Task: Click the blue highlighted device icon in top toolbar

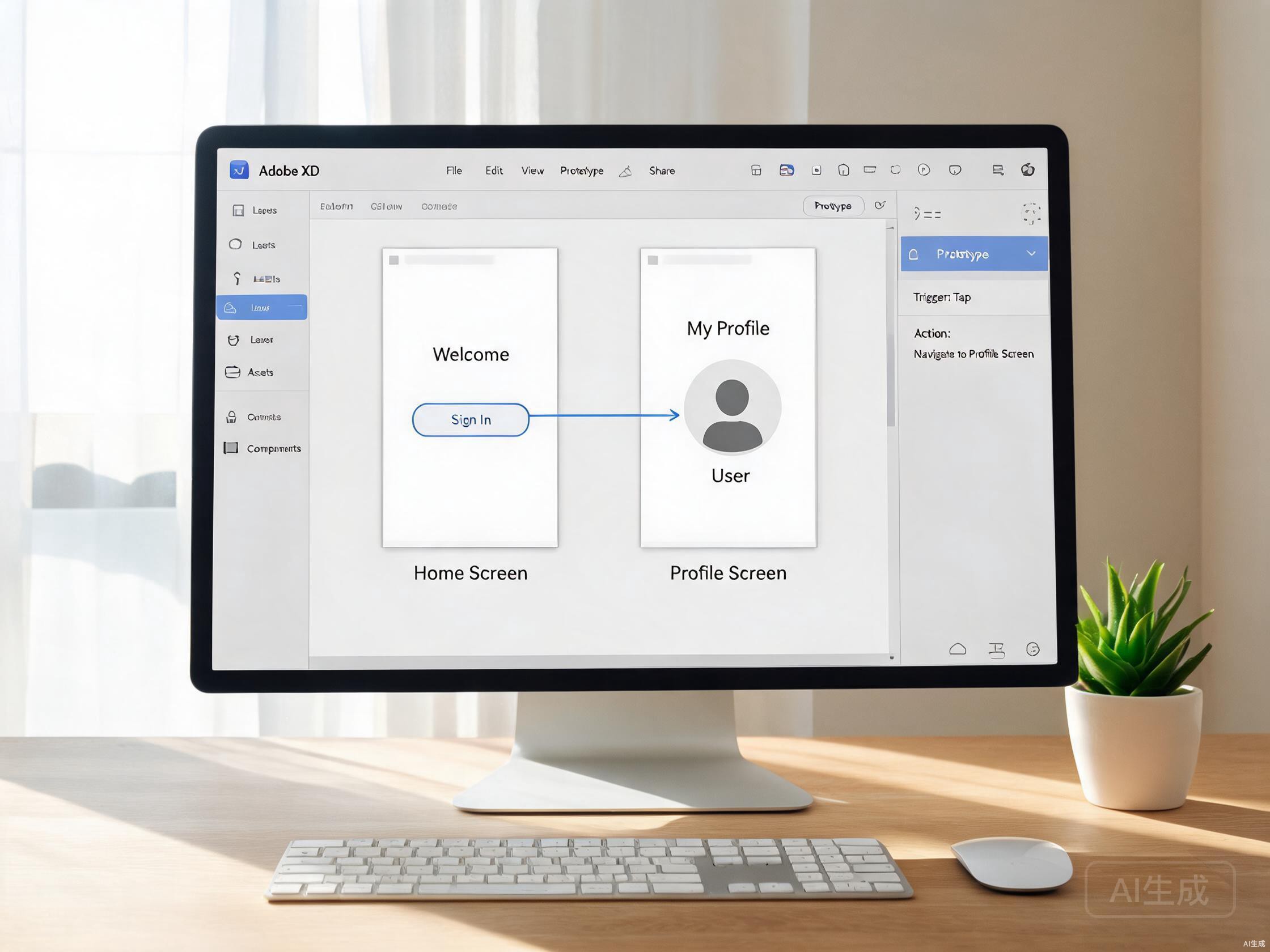Action: 786,170
